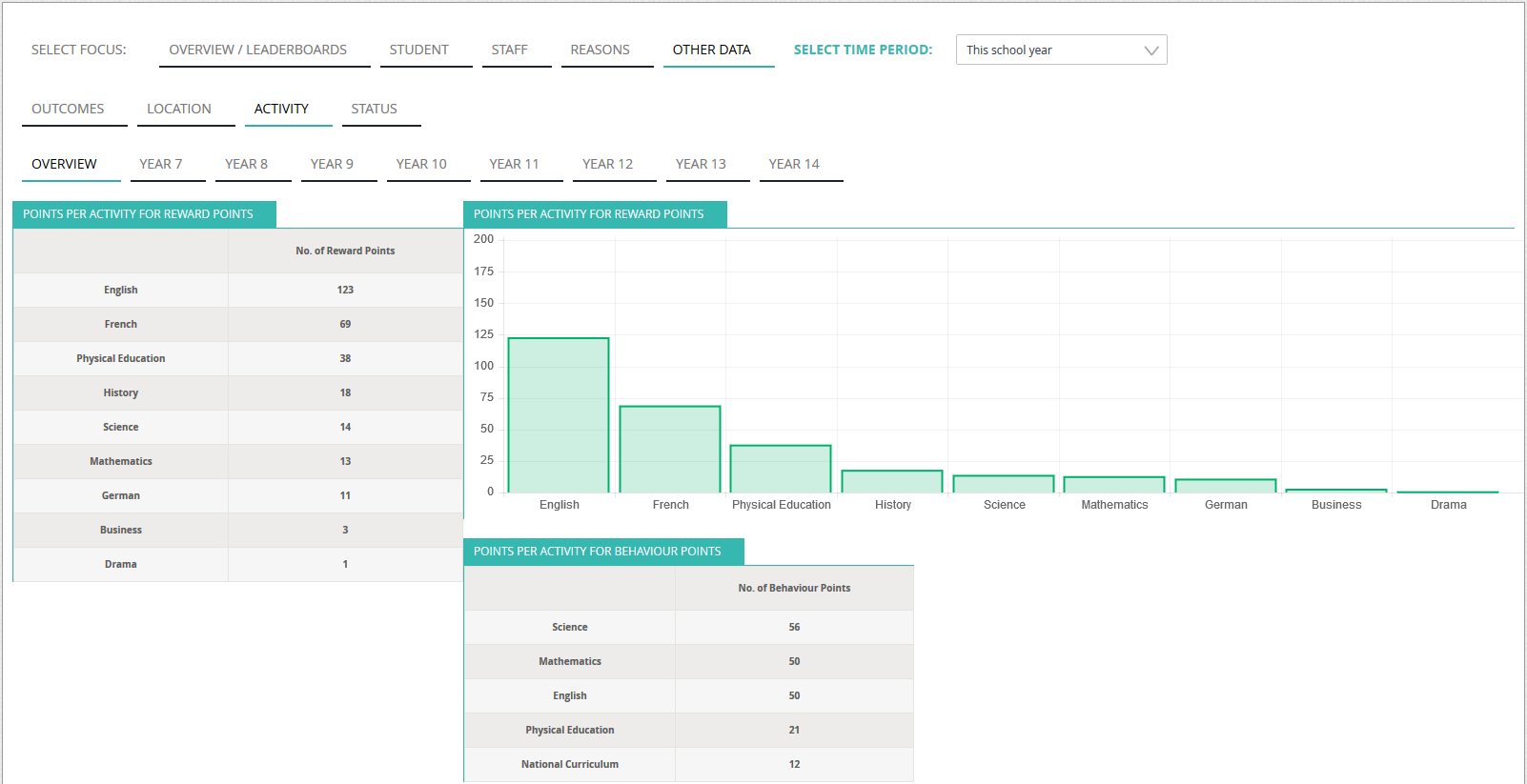Click the 'No. of Behaviour Points' column header
Screen dimensions: 1527x784
(794, 589)
